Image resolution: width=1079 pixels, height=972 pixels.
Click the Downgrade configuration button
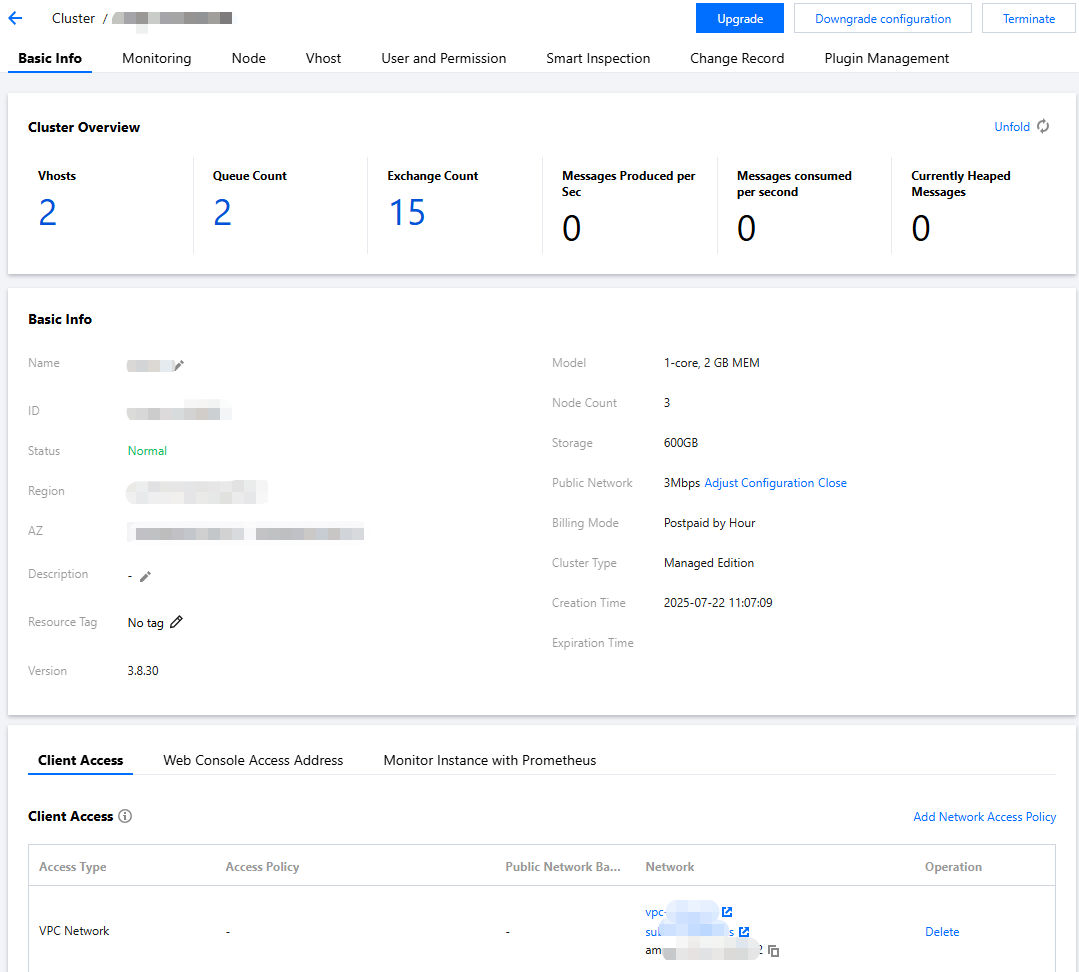(x=882, y=19)
